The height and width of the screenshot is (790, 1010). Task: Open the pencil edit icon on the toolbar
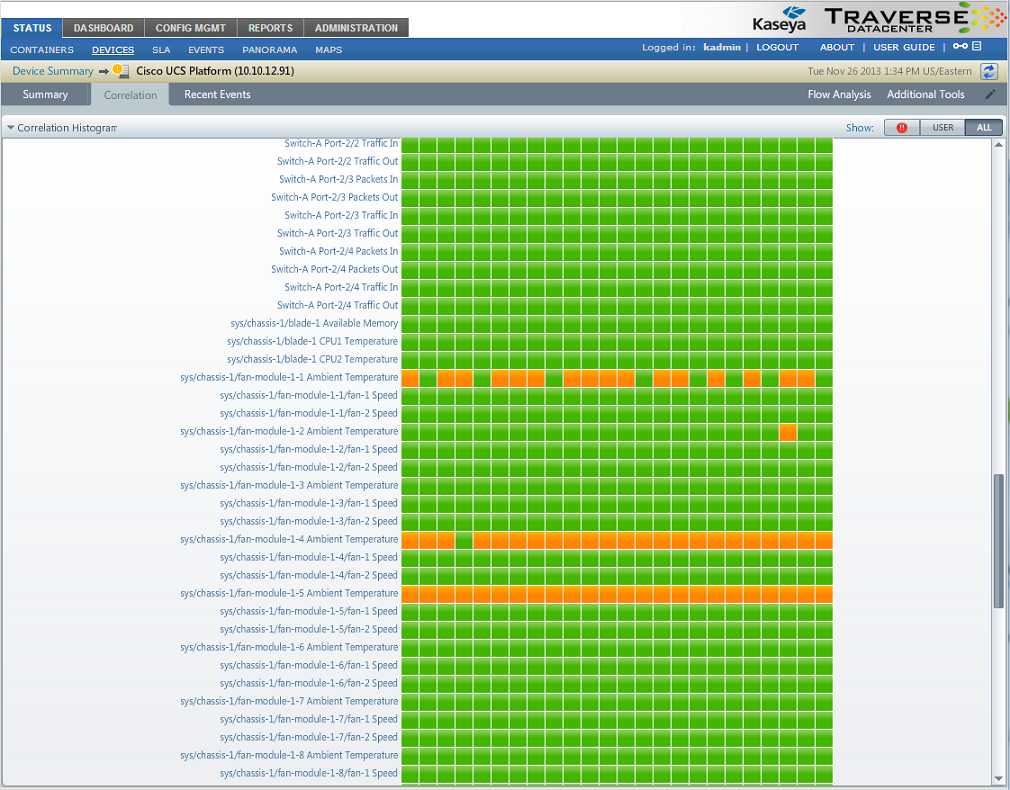click(992, 94)
